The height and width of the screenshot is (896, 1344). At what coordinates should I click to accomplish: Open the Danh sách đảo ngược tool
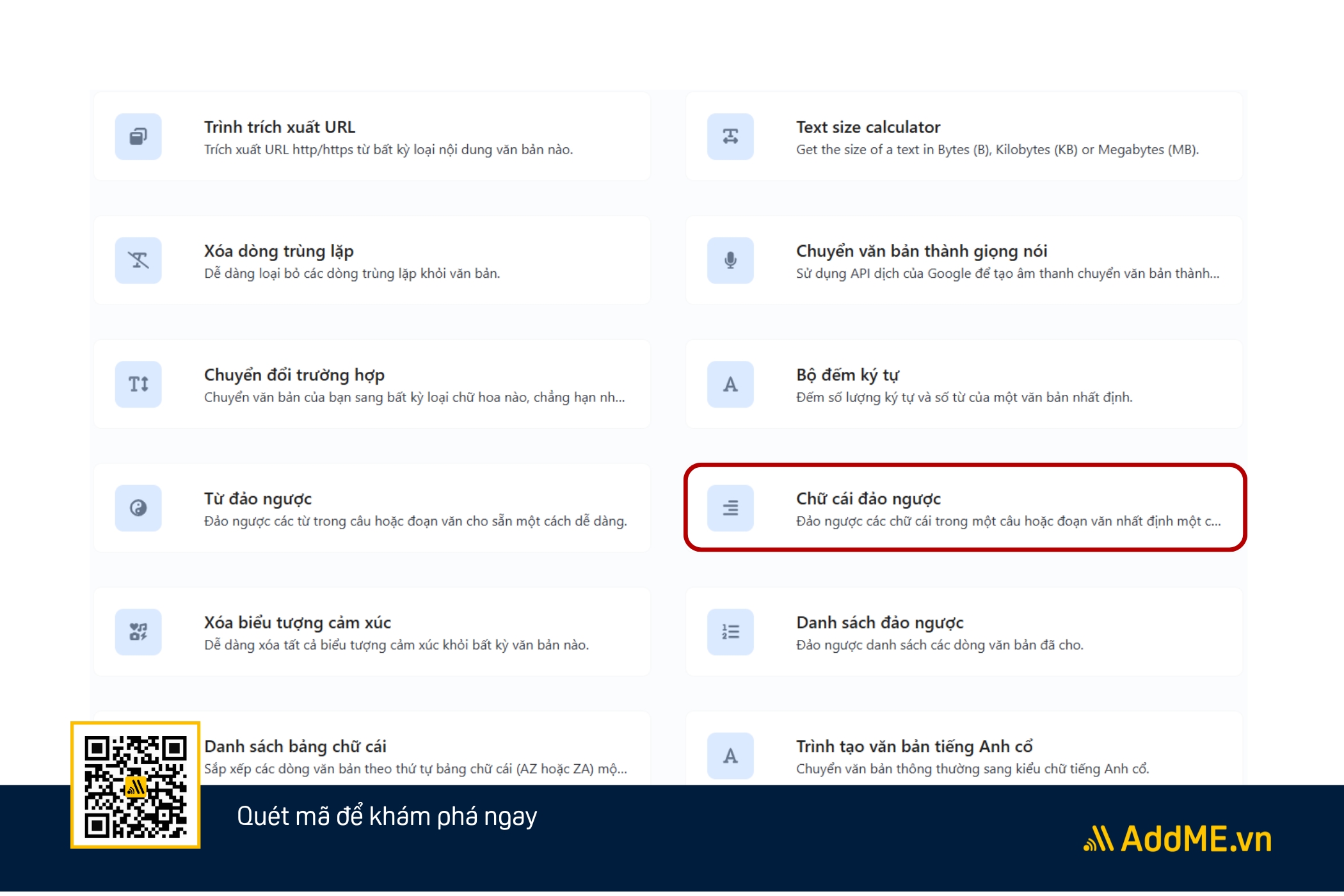tap(964, 632)
